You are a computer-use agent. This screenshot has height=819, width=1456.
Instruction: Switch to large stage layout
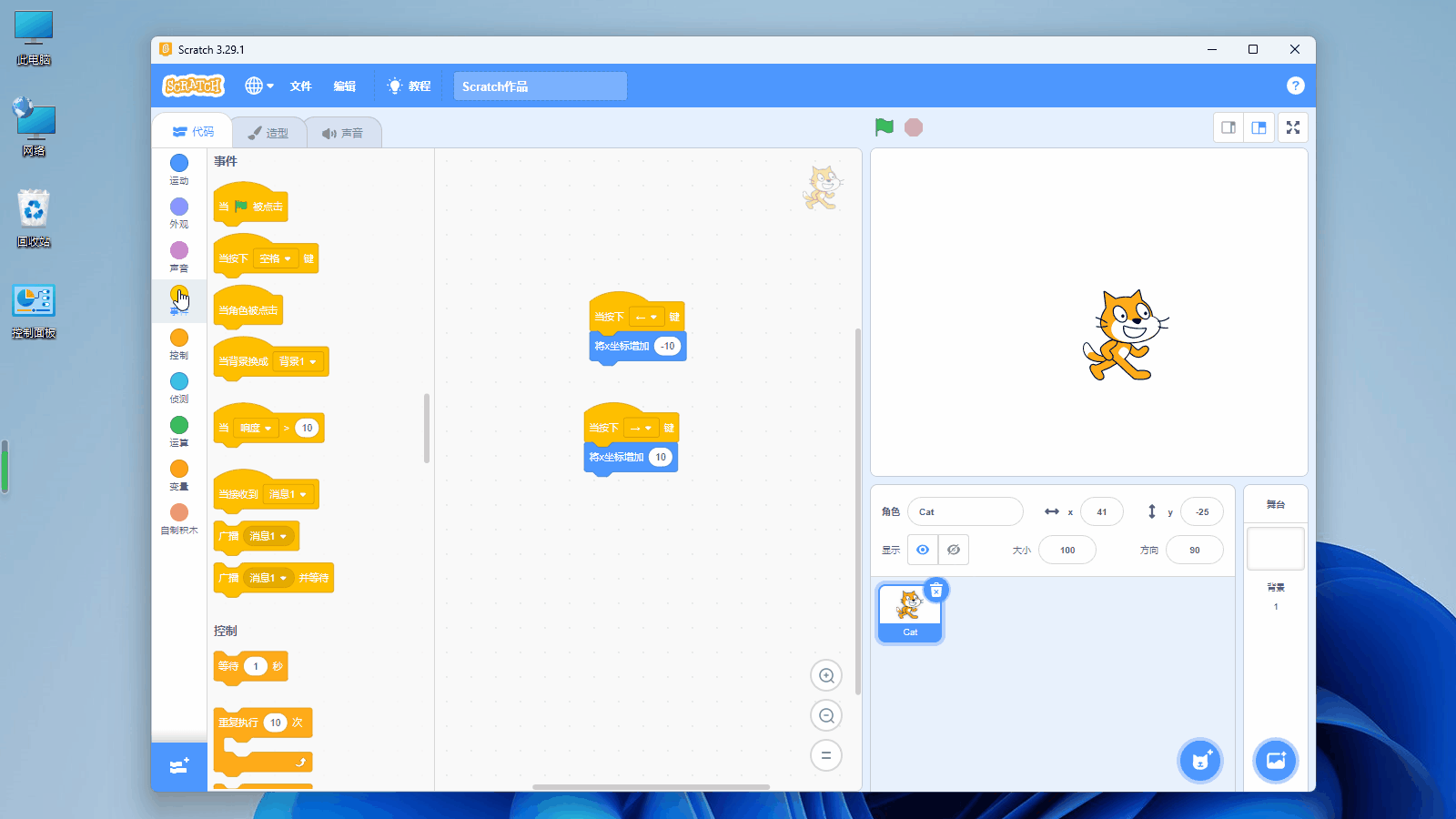click(x=1259, y=127)
